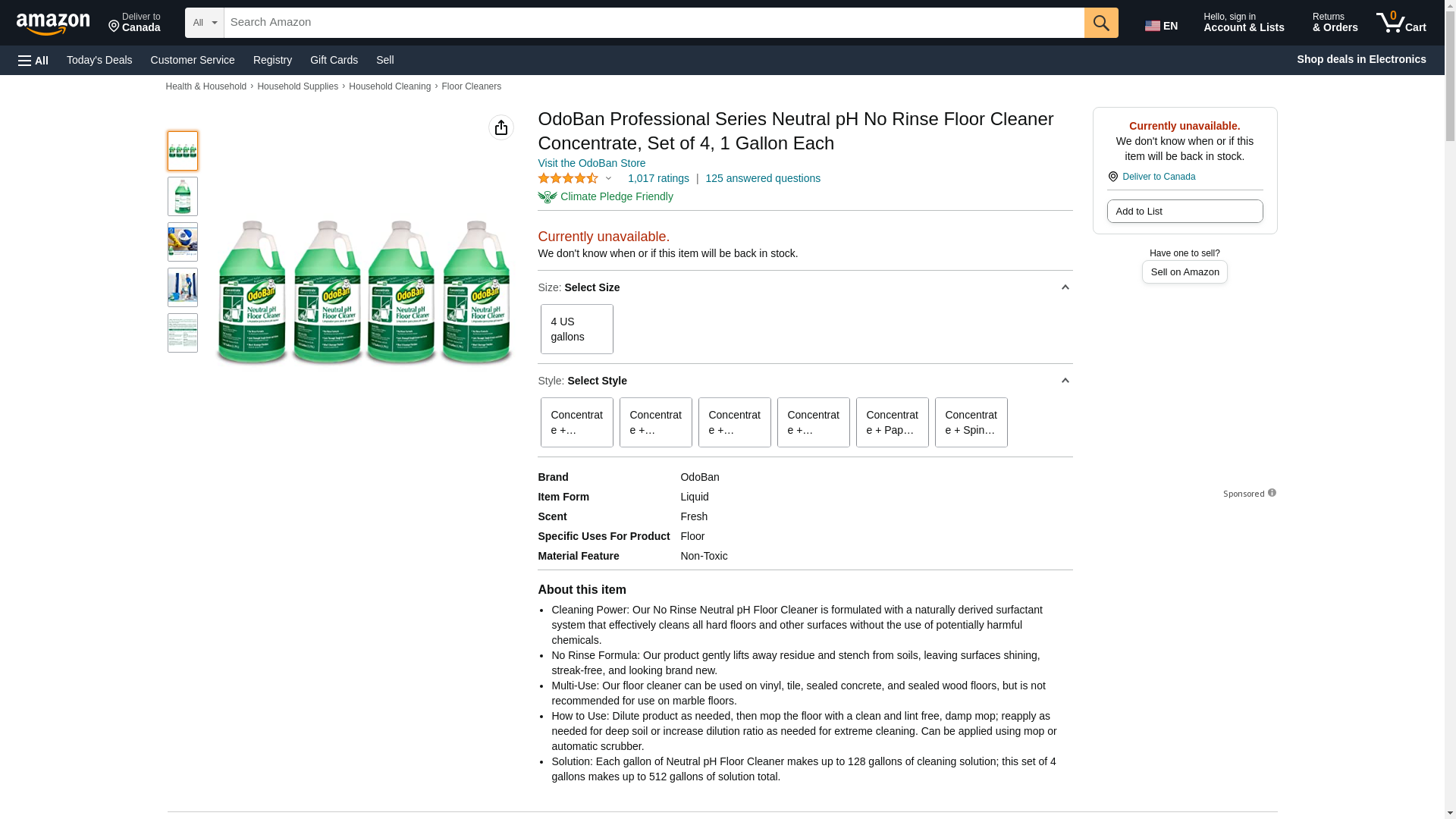Viewport: 1456px width, 819px height.
Task: Visit the OdoBan Store link
Action: pos(591,163)
